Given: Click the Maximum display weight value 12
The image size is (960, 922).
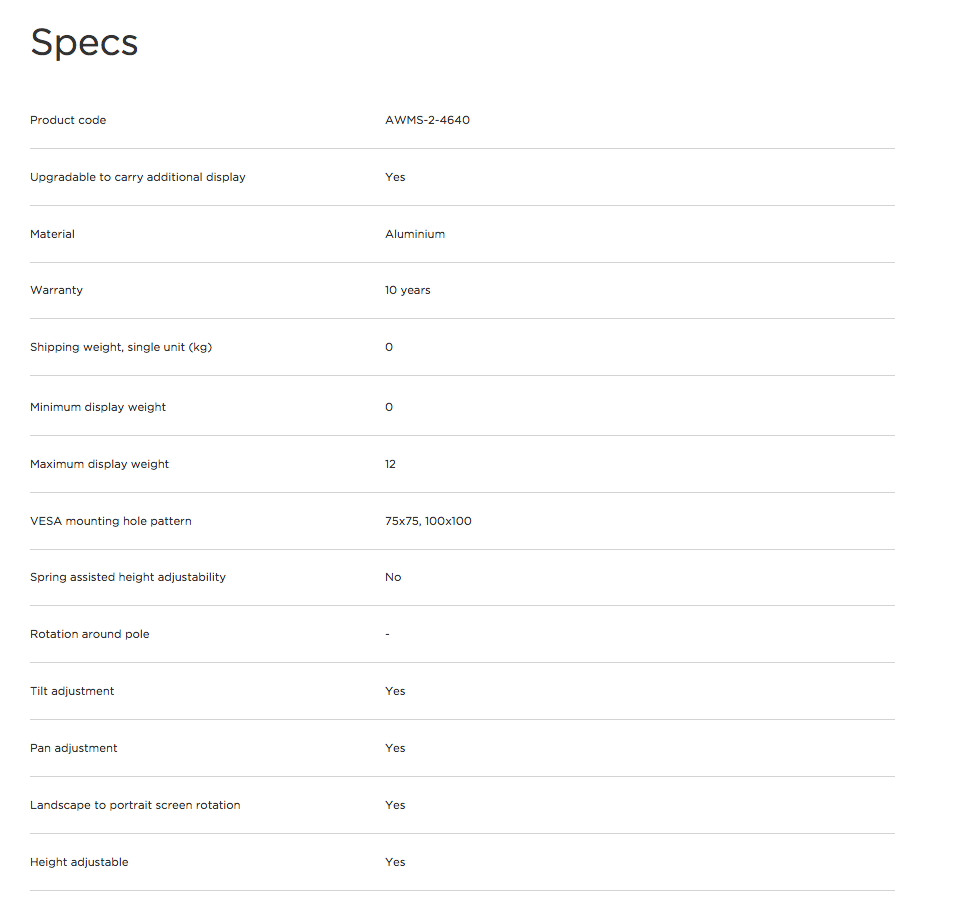Looking at the screenshot, I should click(391, 464).
